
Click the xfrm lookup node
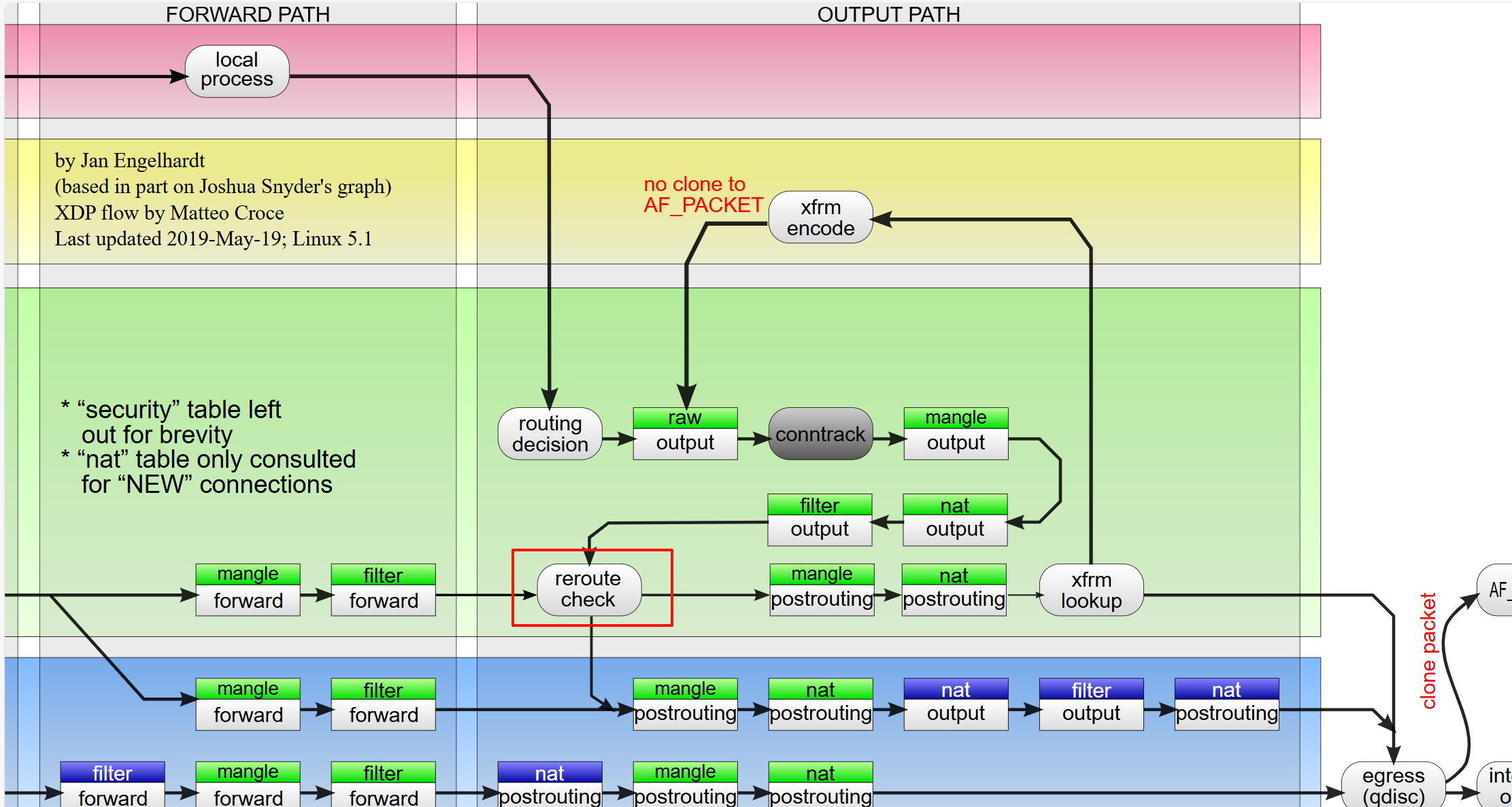(x=1091, y=590)
